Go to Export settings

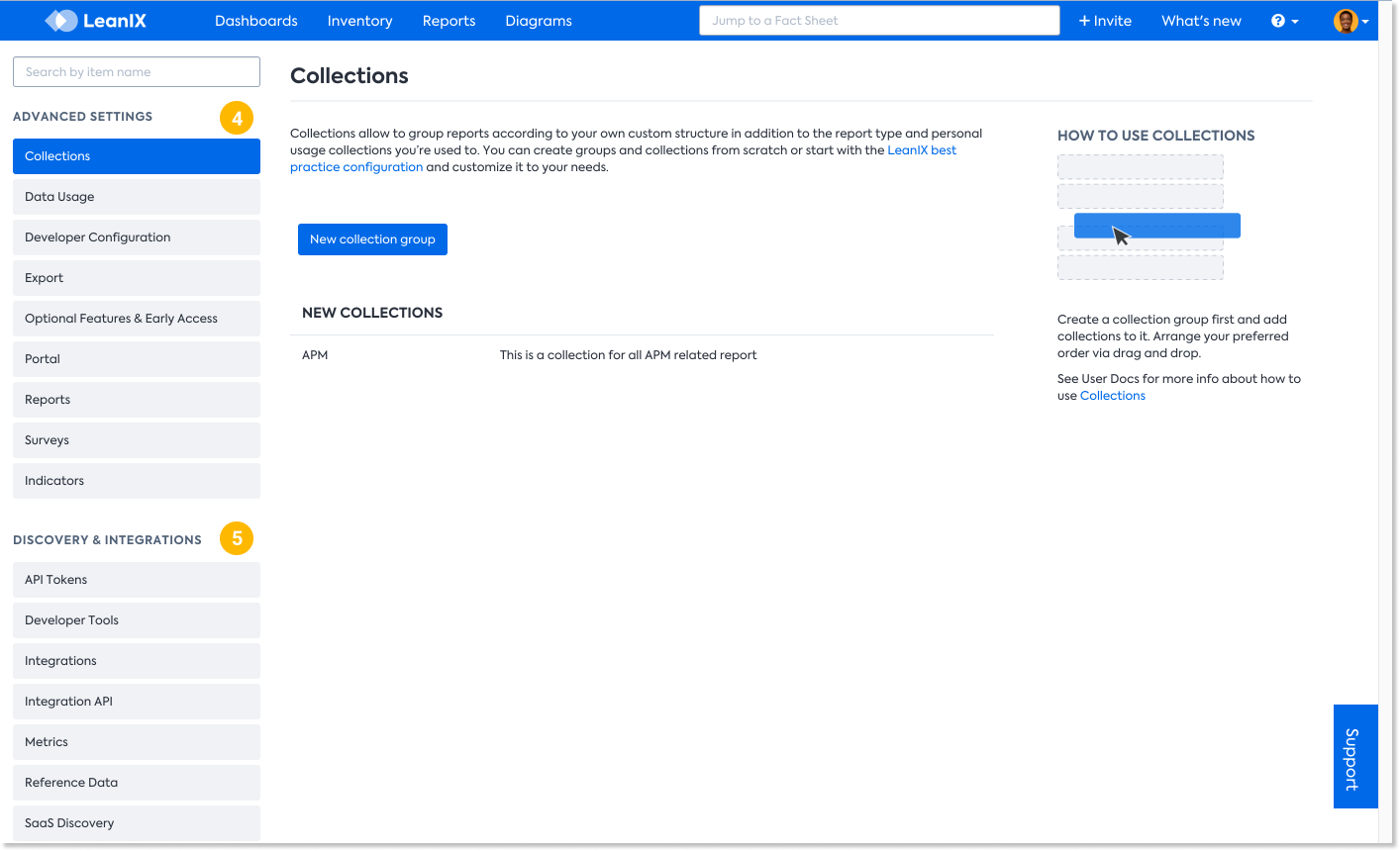[x=137, y=278]
